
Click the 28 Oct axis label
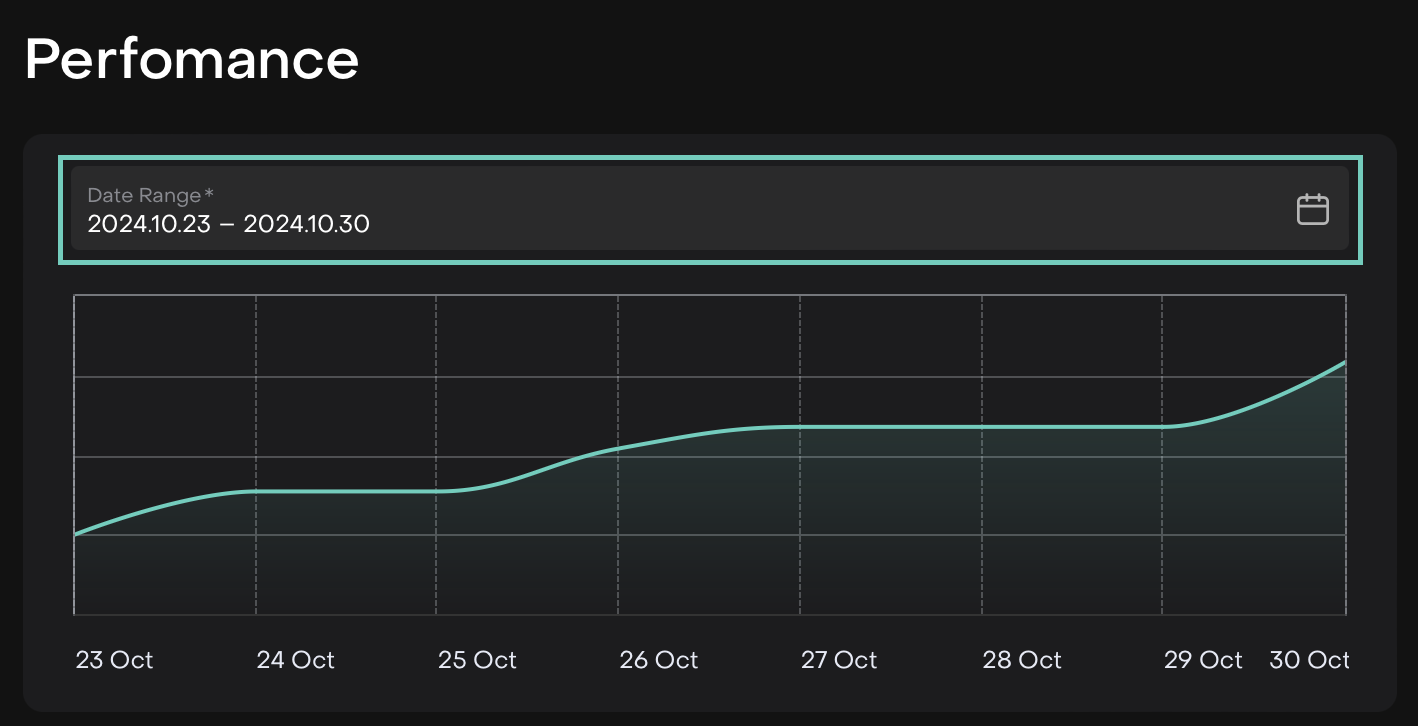pos(1021,660)
